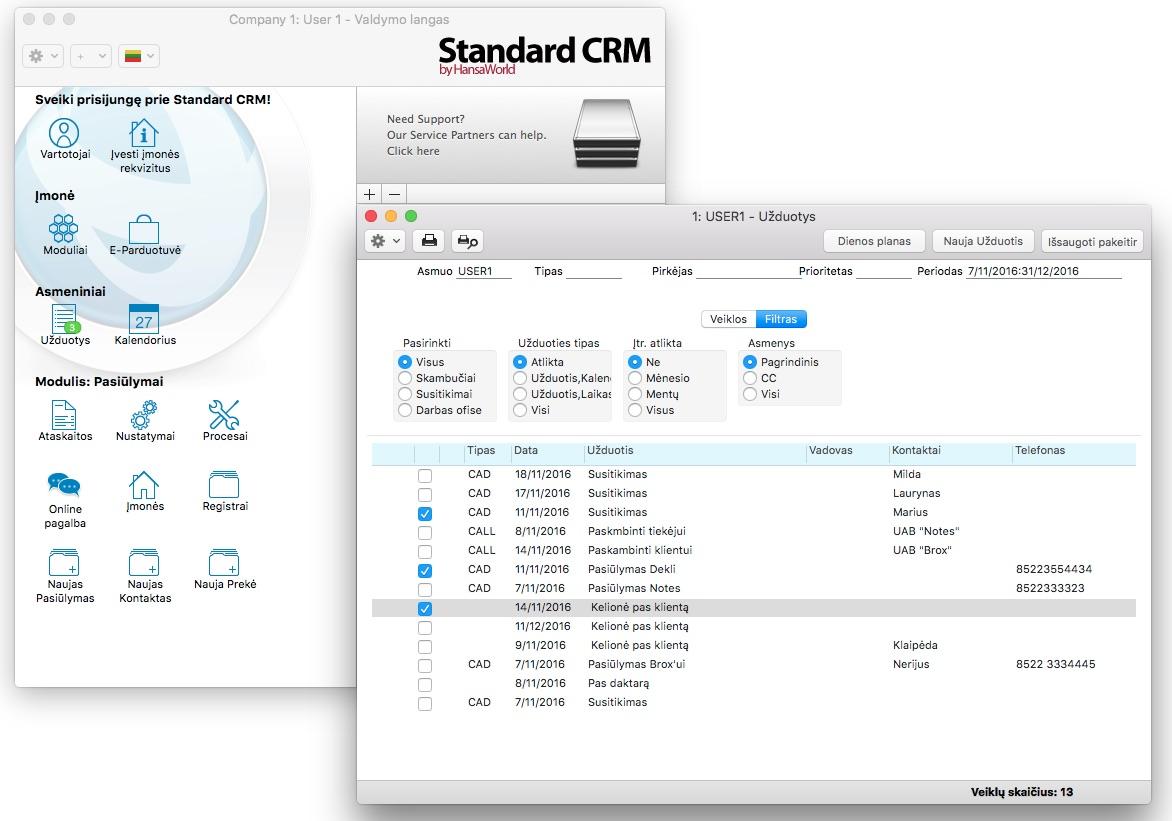Tick checkbox for Paskmbinti tiekėjui row
1172x821 pixels.
[425, 532]
